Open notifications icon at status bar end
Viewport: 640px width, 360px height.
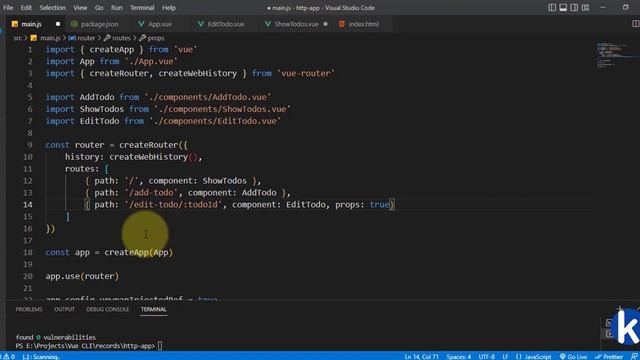(x=634, y=356)
